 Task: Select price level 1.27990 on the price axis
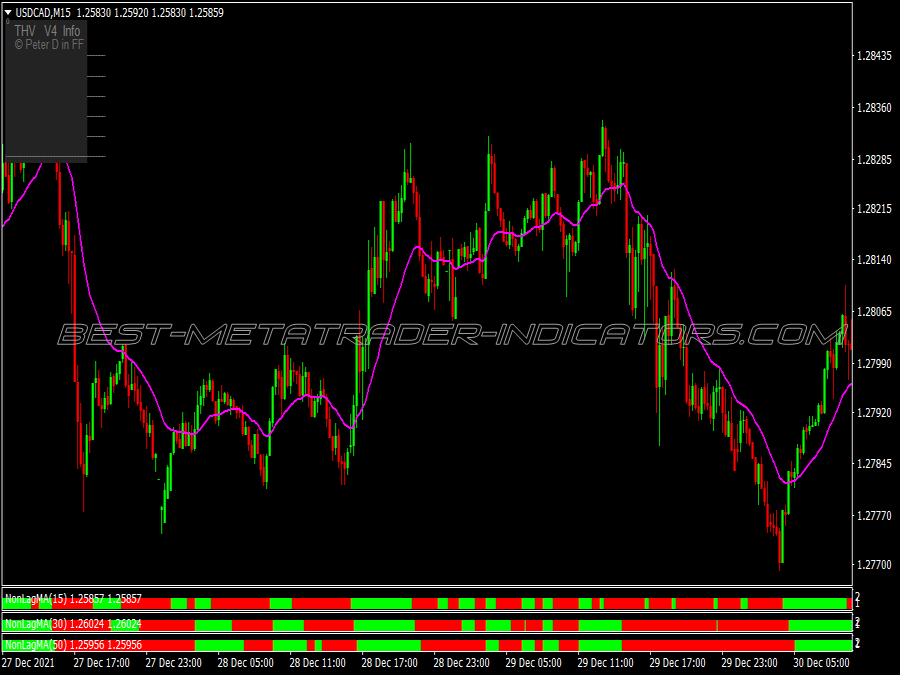point(874,363)
